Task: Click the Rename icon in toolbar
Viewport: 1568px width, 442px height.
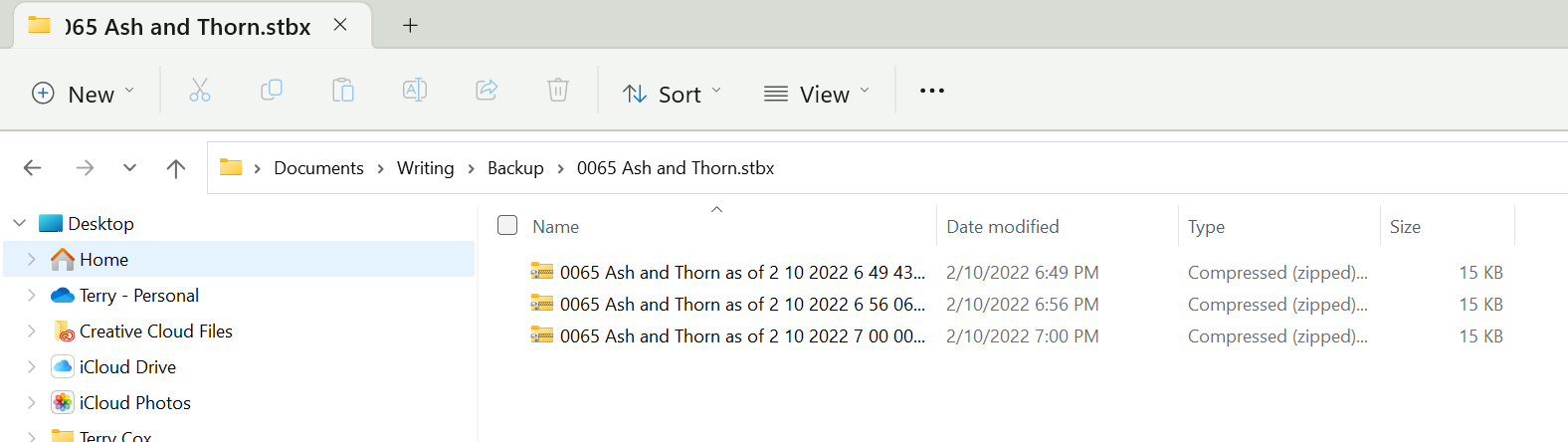Action: click(415, 92)
